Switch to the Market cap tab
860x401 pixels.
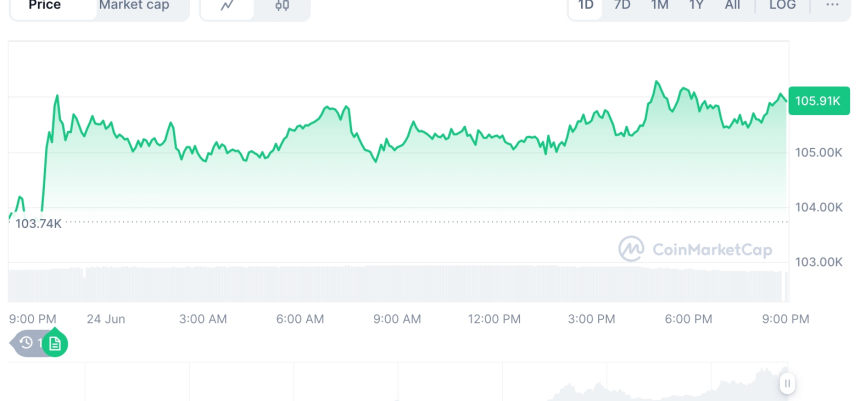click(134, 6)
